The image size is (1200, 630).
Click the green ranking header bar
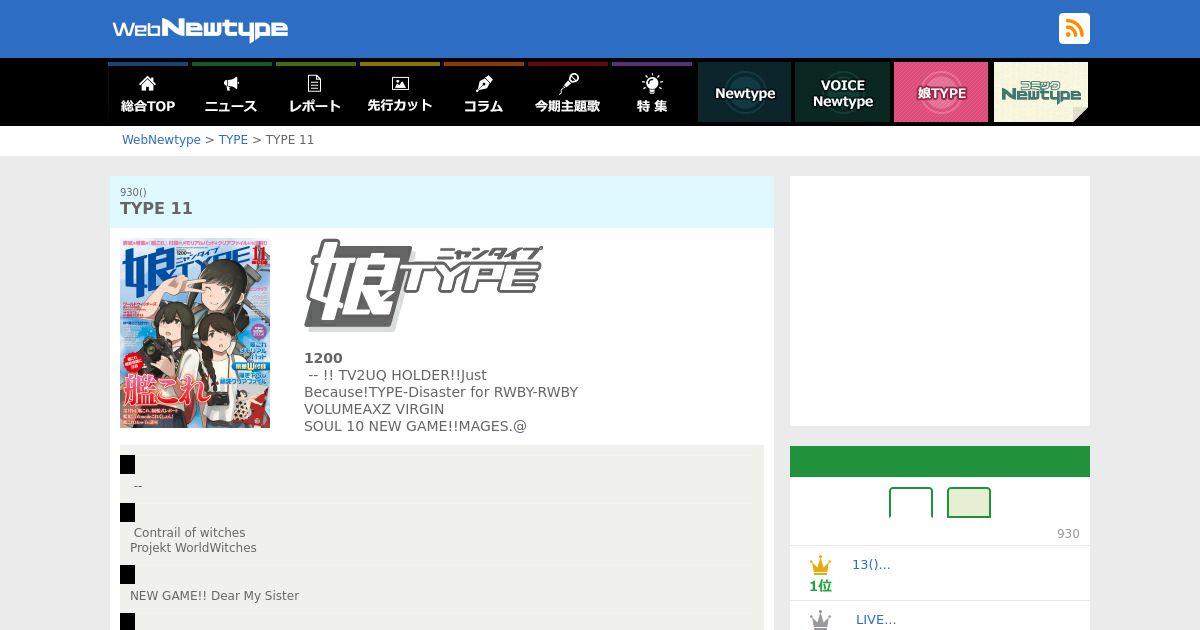[x=940, y=461]
